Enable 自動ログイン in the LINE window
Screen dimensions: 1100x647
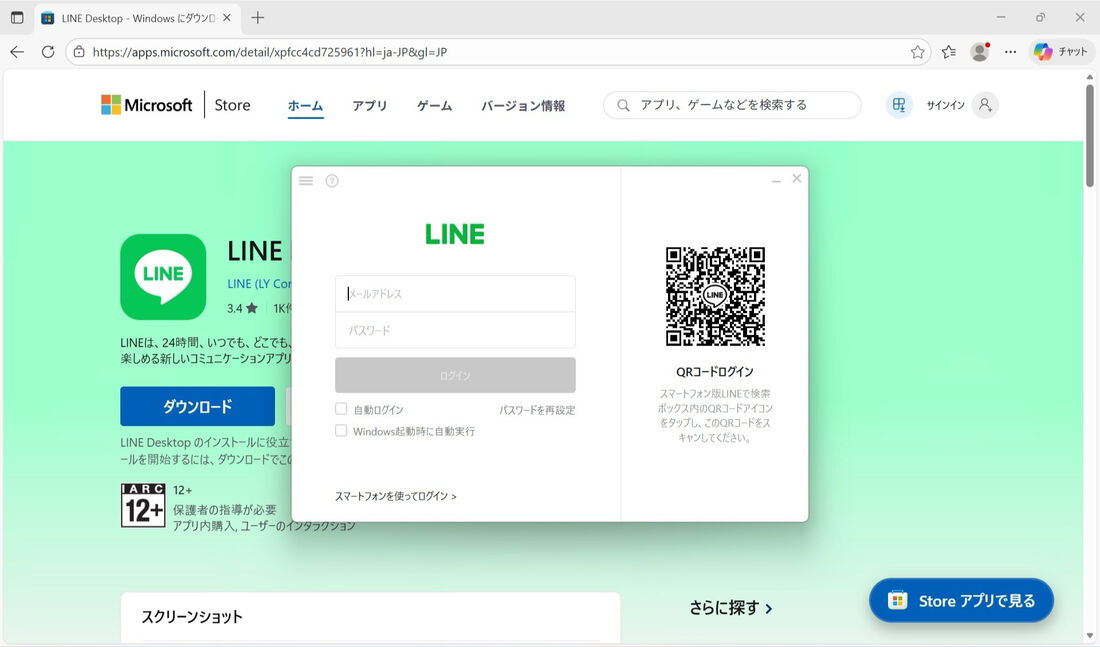[x=341, y=410]
